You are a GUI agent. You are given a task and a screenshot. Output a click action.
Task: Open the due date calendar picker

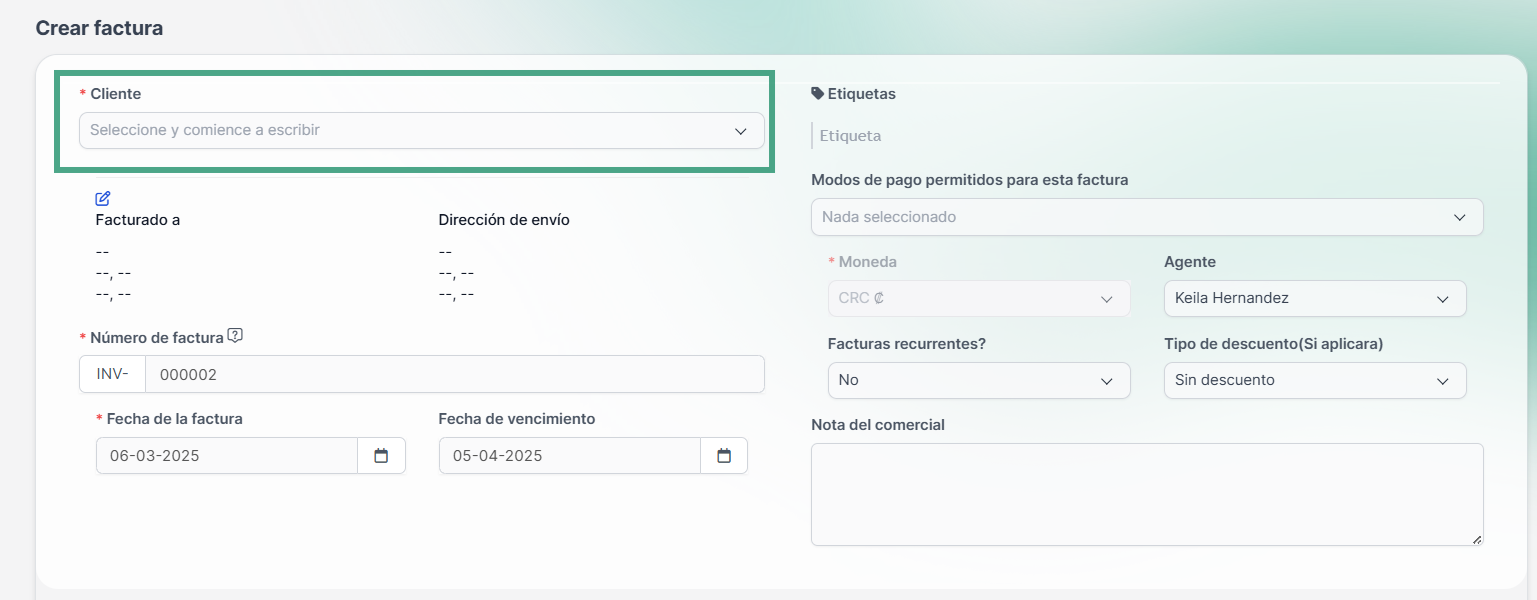724,456
